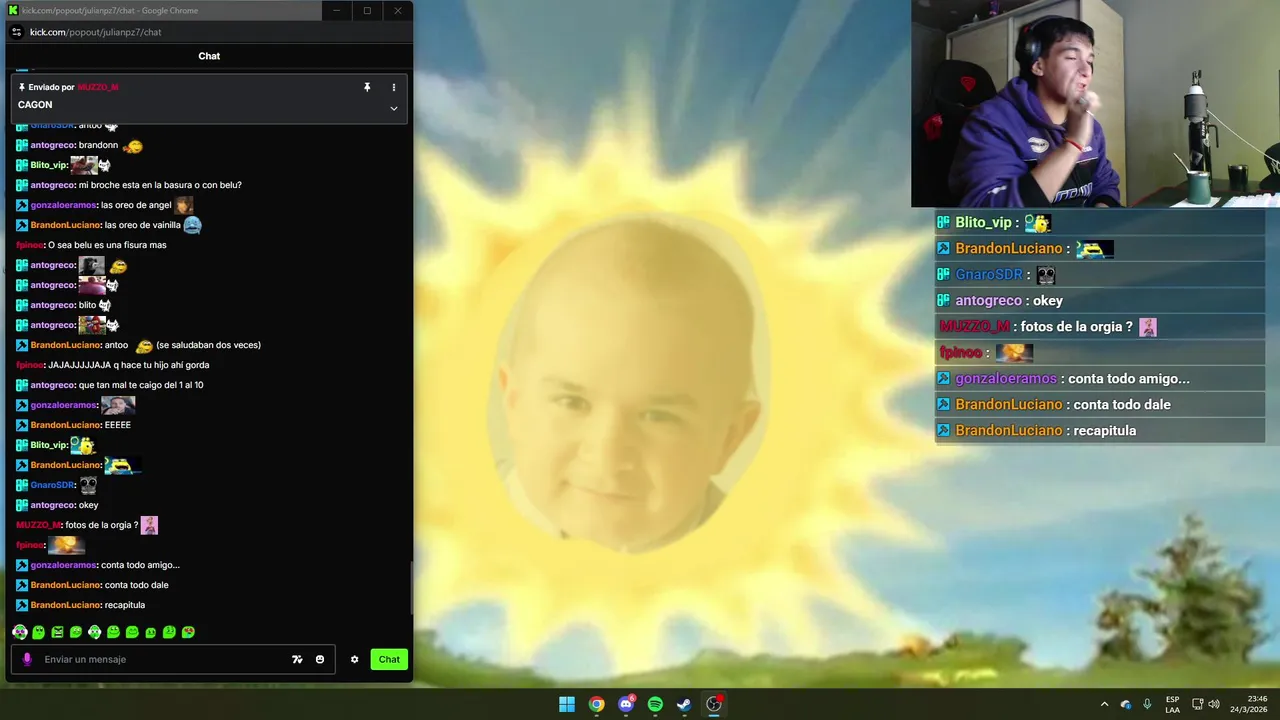
Task: Pick the angry square-face green emote
Action: coord(57,632)
